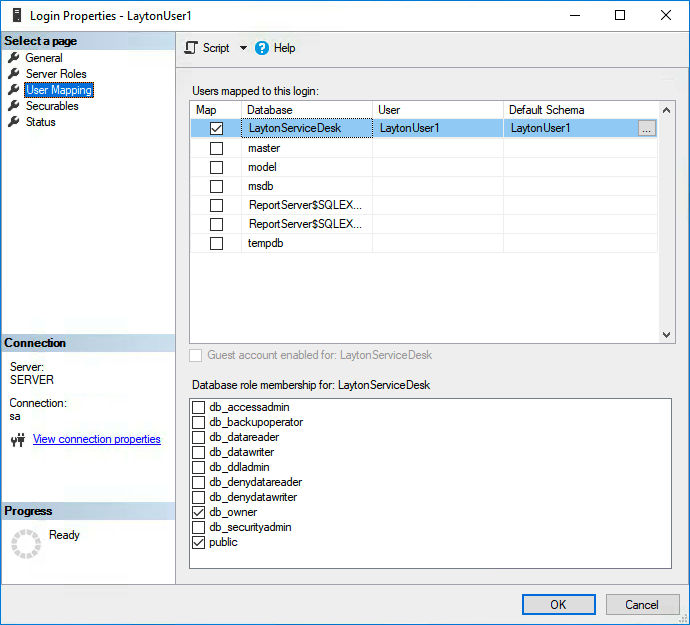This screenshot has width=690, height=625.
Task: Select the LaytonServiceDesk database cell
Action: point(307,128)
